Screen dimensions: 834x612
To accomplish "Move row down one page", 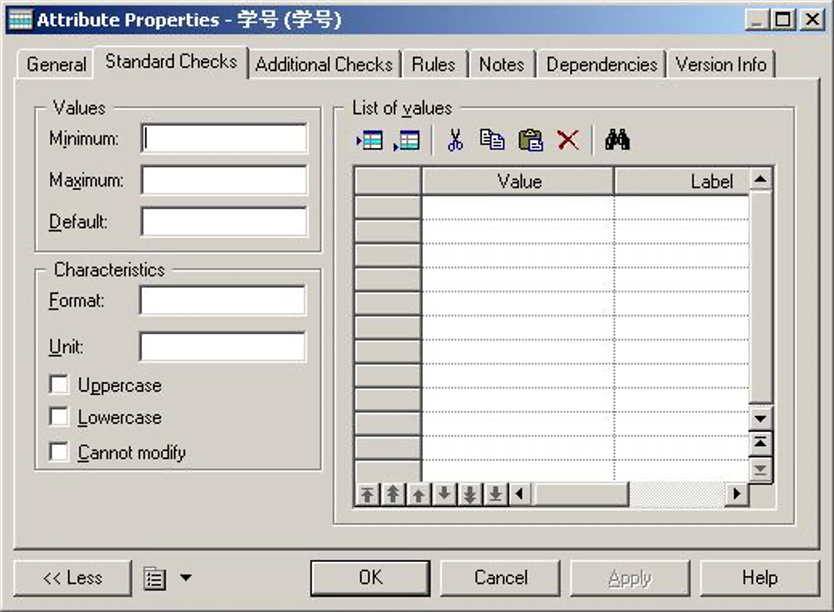I will tap(469, 494).
